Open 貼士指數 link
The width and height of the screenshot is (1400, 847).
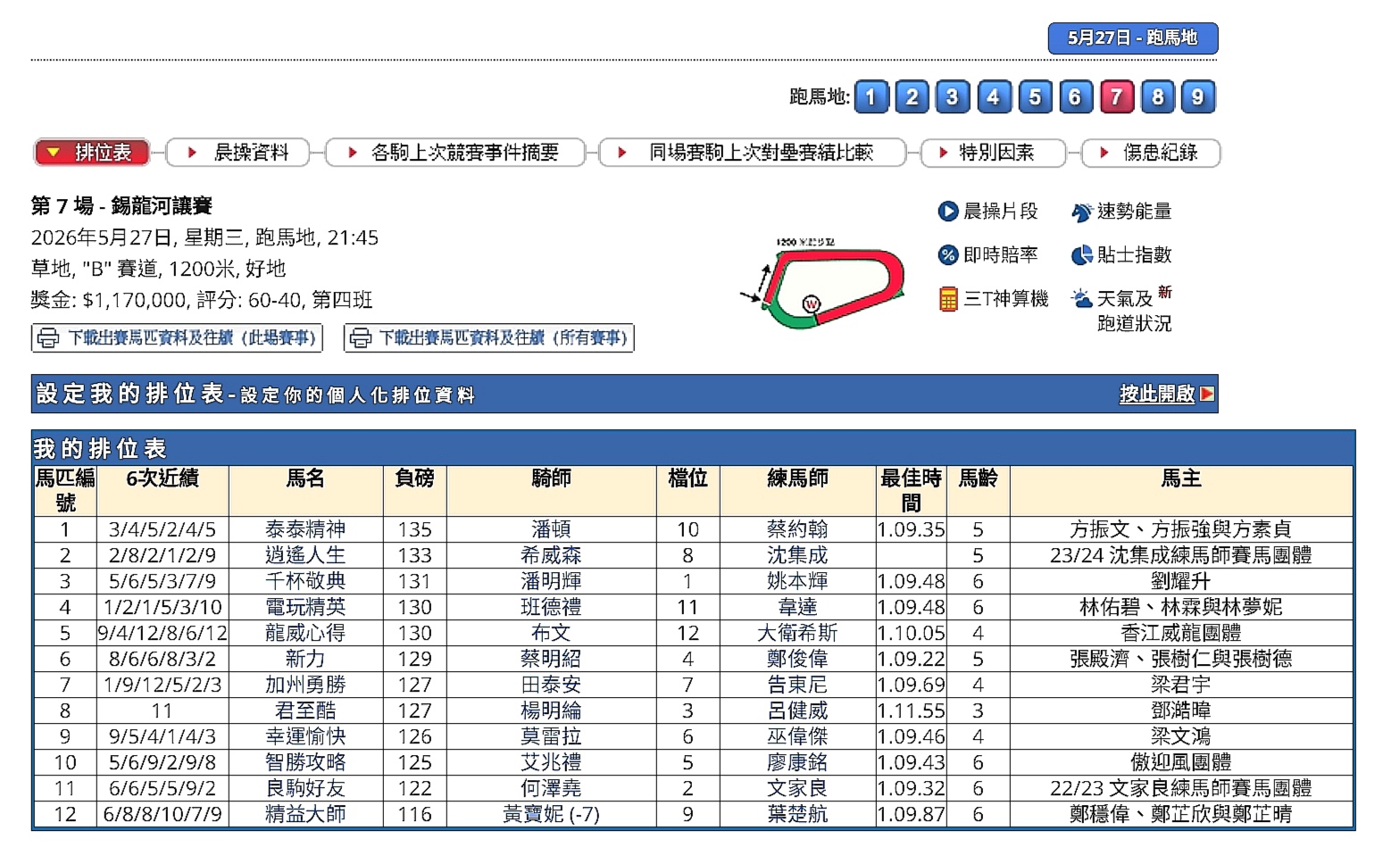[1134, 255]
